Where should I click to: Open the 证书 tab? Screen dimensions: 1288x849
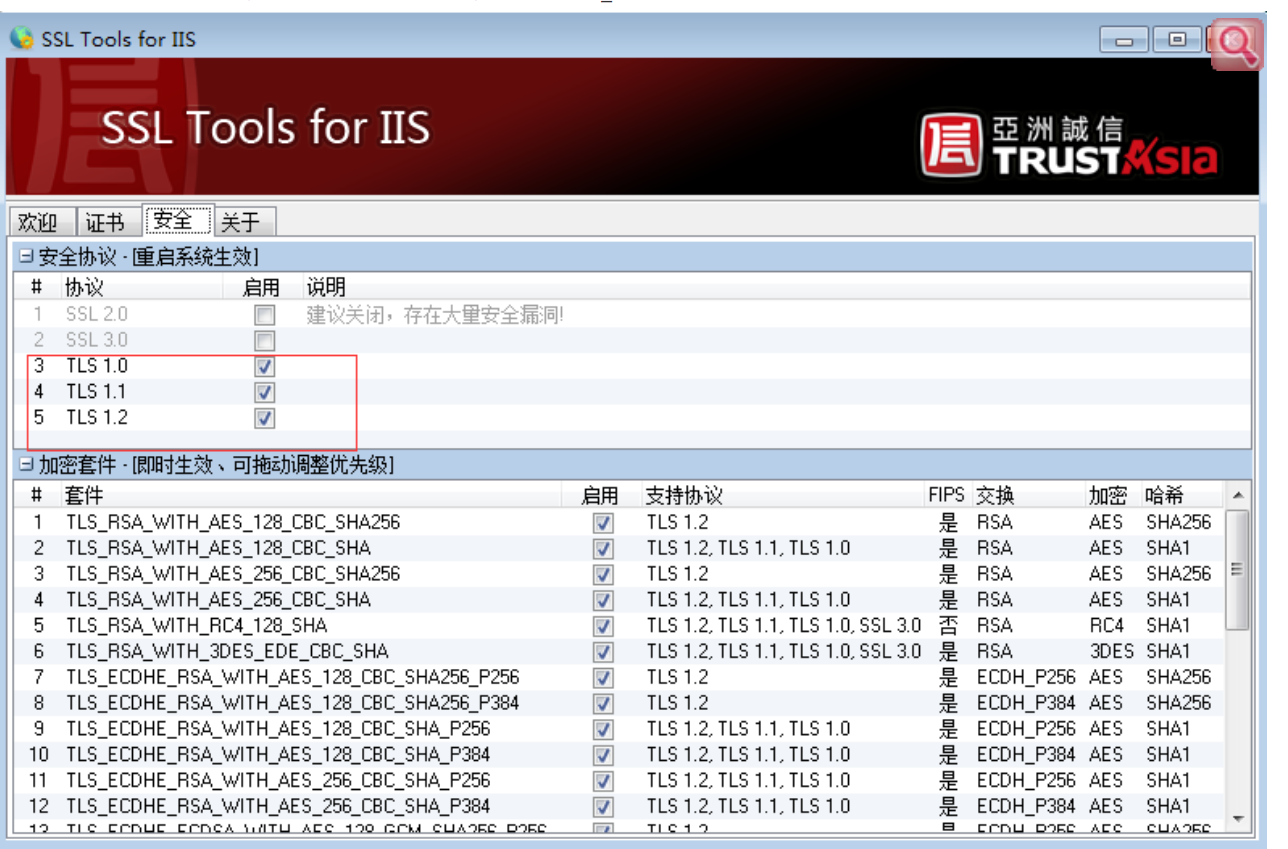coord(105,222)
